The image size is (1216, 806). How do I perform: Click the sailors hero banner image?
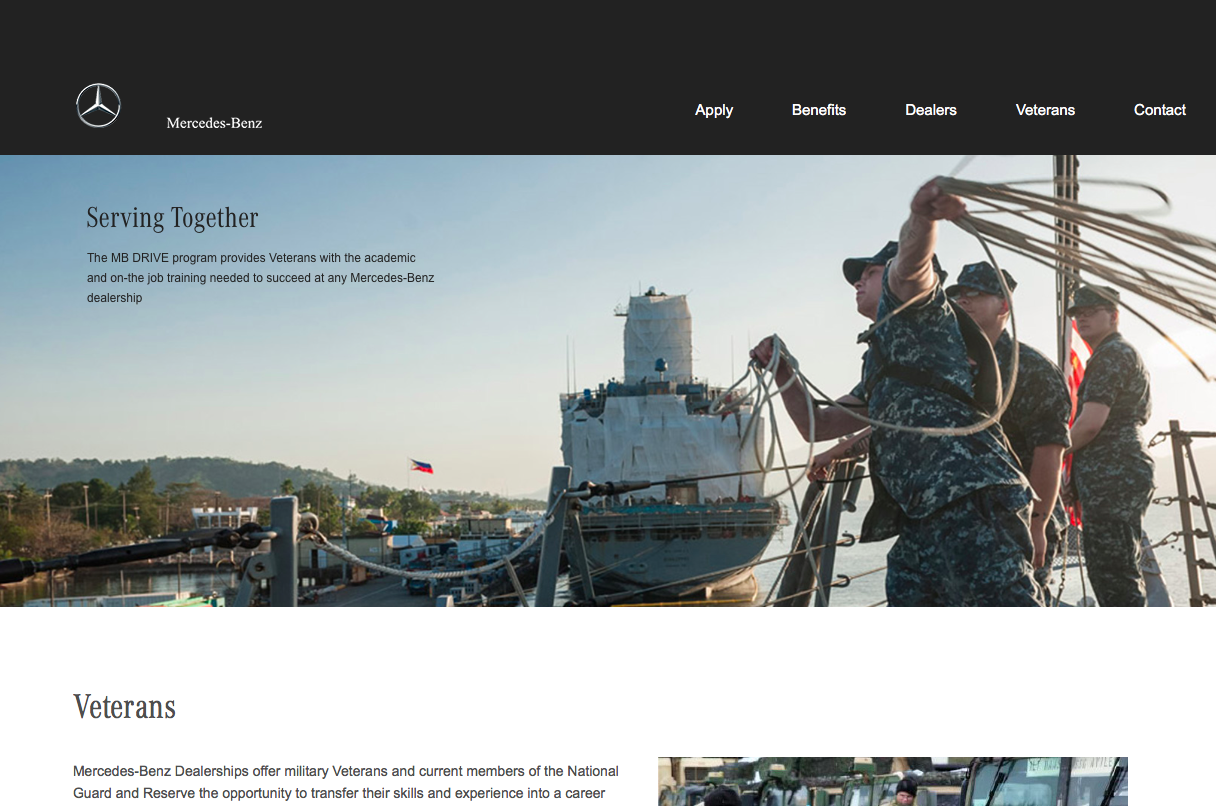tap(608, 381)
